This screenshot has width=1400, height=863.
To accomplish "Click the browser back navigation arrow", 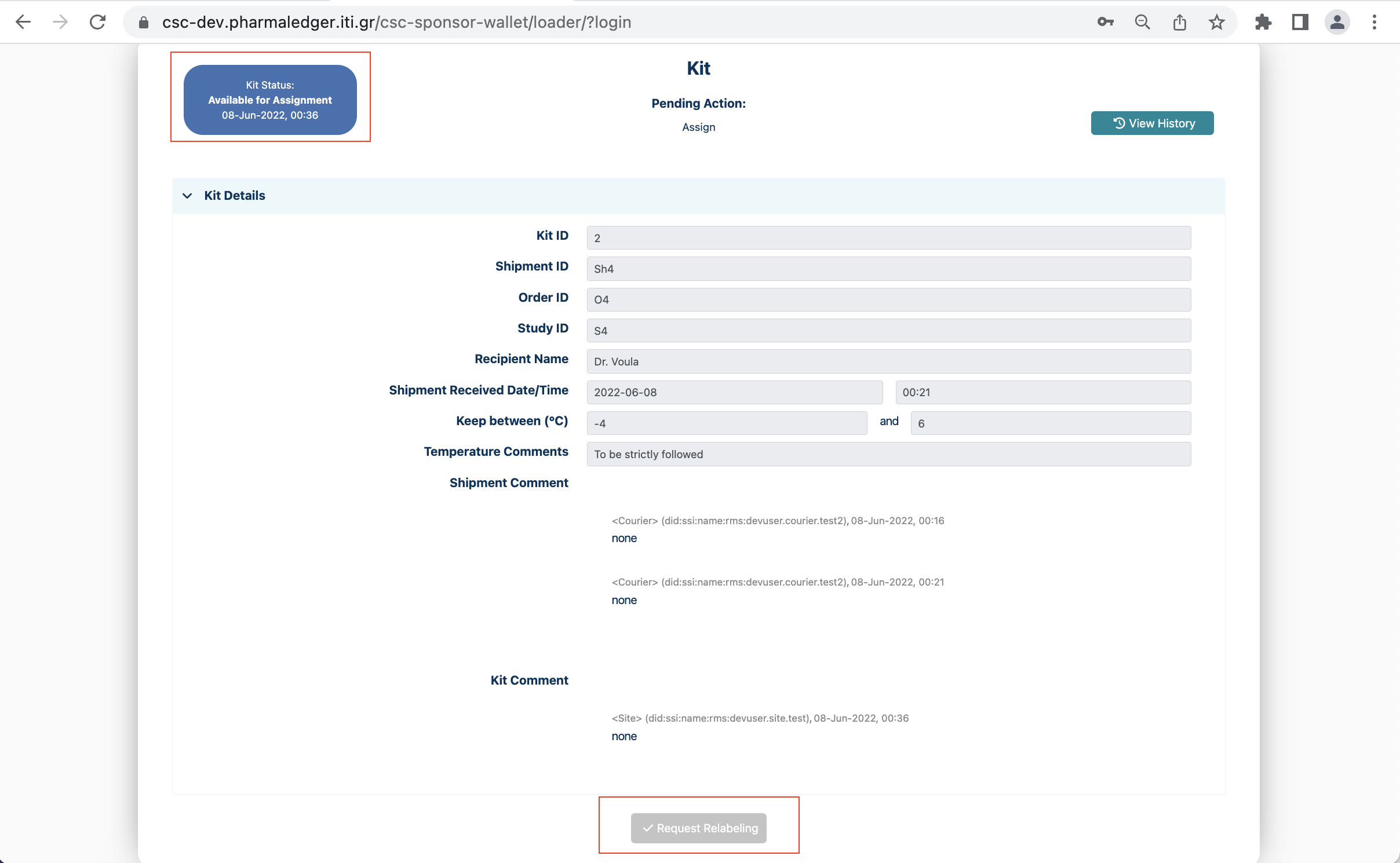I will 24,22.
